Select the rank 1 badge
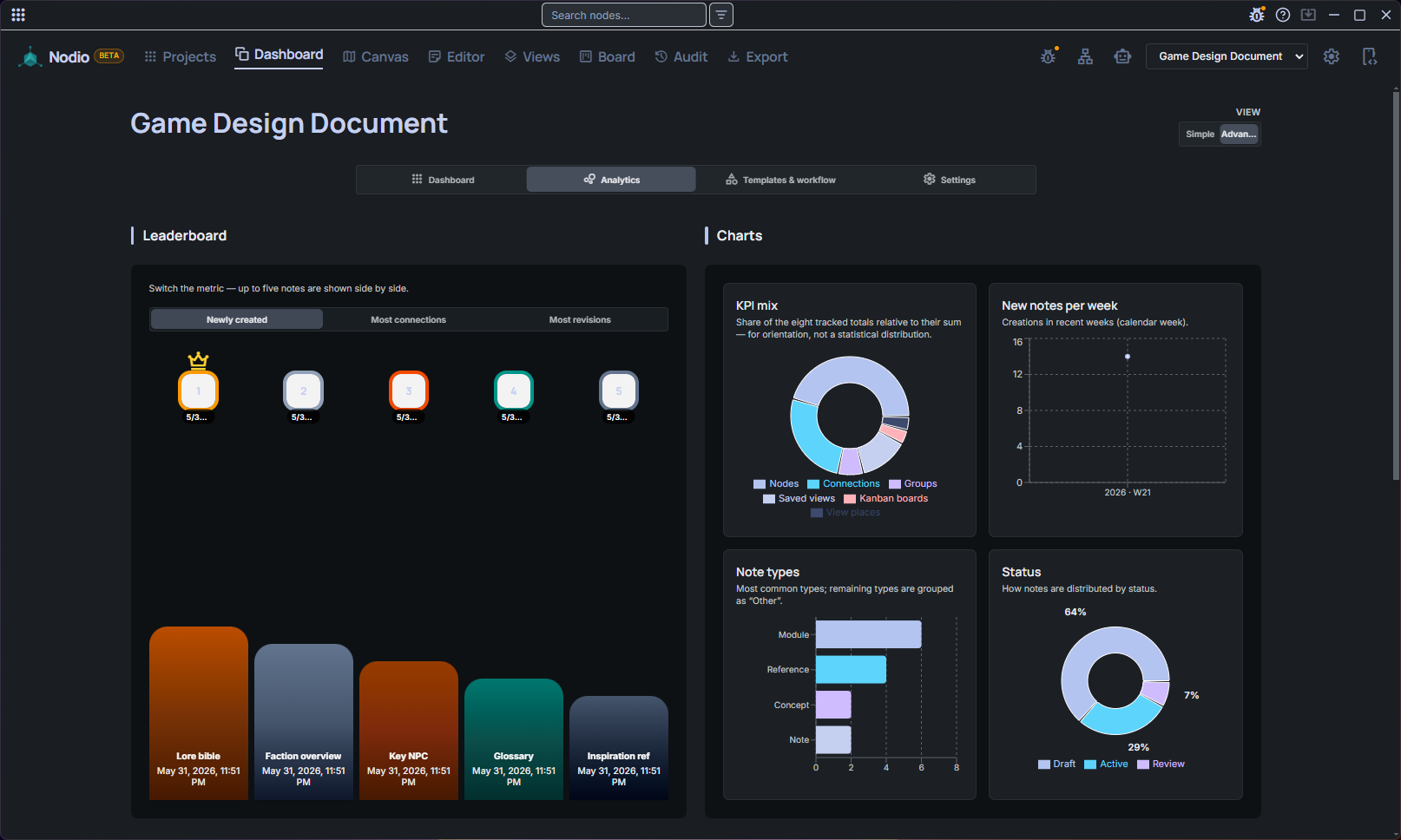 (x=199, y=390)
